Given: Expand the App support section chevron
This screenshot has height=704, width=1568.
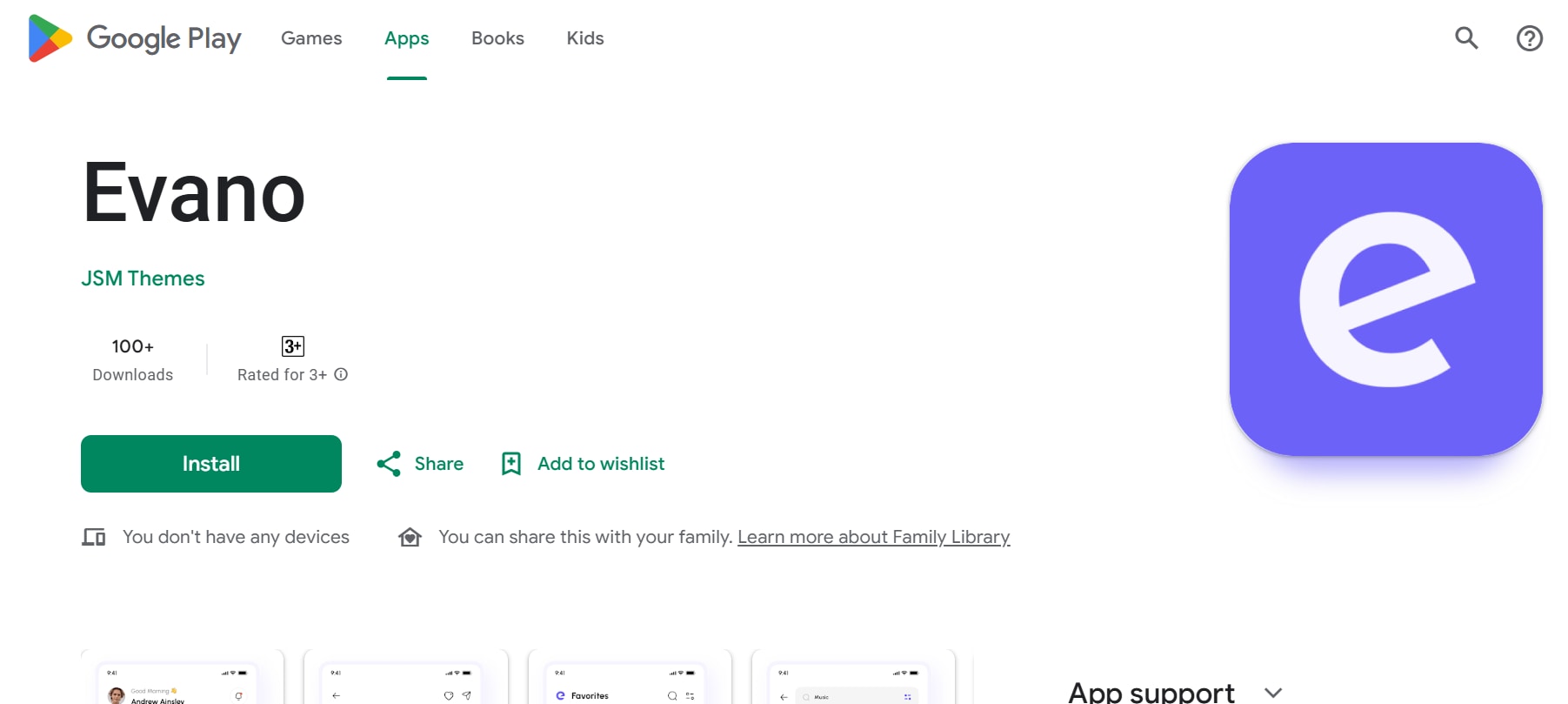Looking at the screenshot, I should coord(1273,693).
